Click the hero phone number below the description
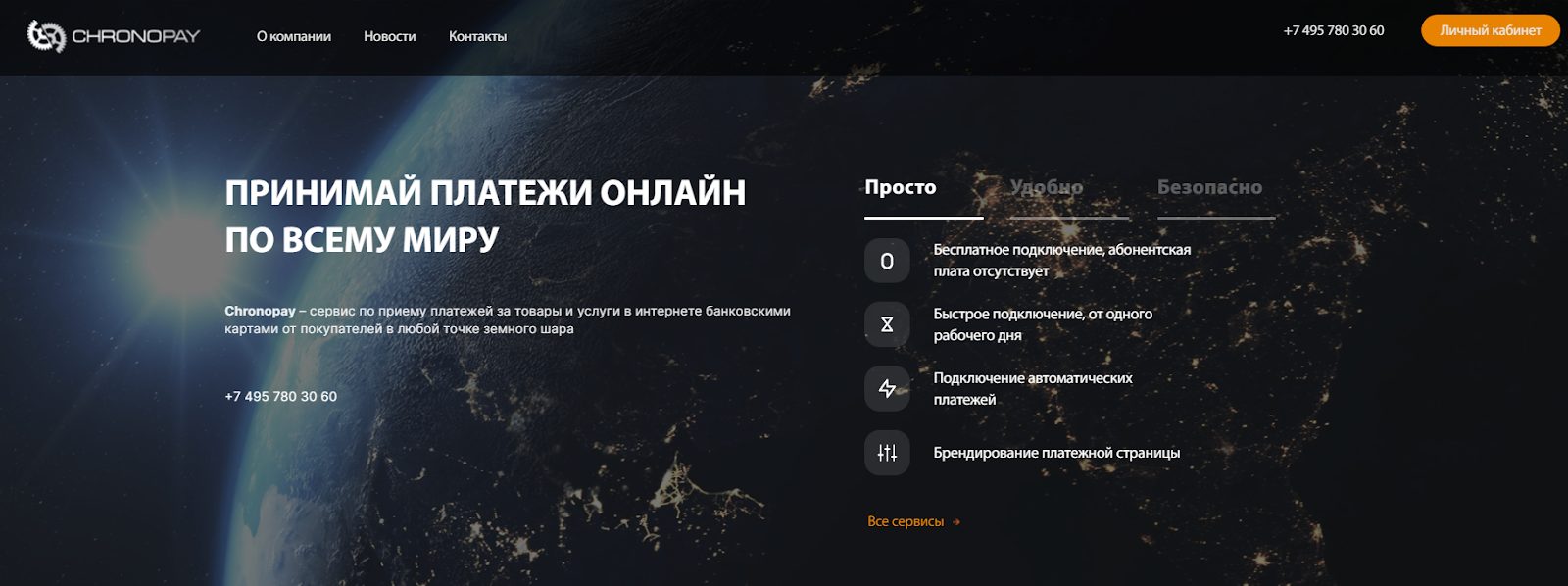This screenshot has height=586, width=1568. click(x=280, y=397)
